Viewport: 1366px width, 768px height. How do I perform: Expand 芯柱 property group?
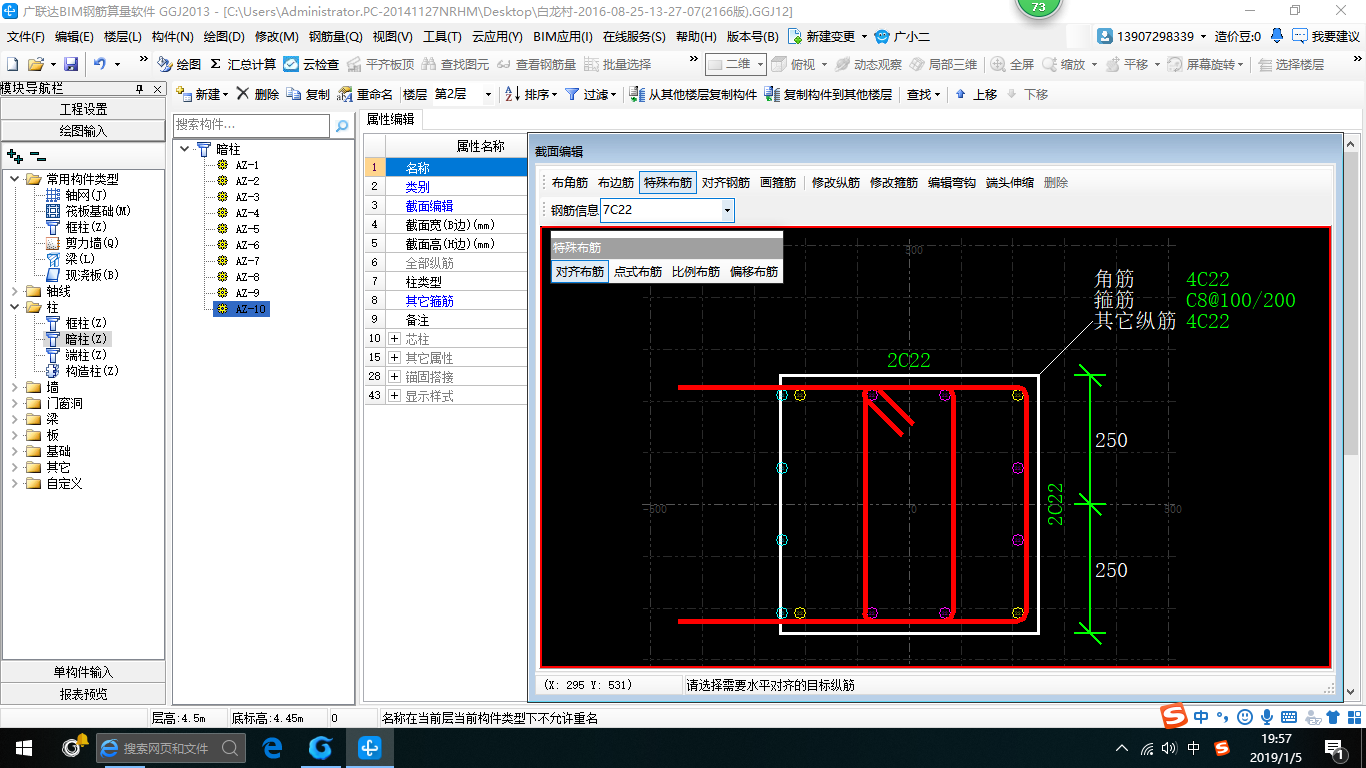coord(394,339)
